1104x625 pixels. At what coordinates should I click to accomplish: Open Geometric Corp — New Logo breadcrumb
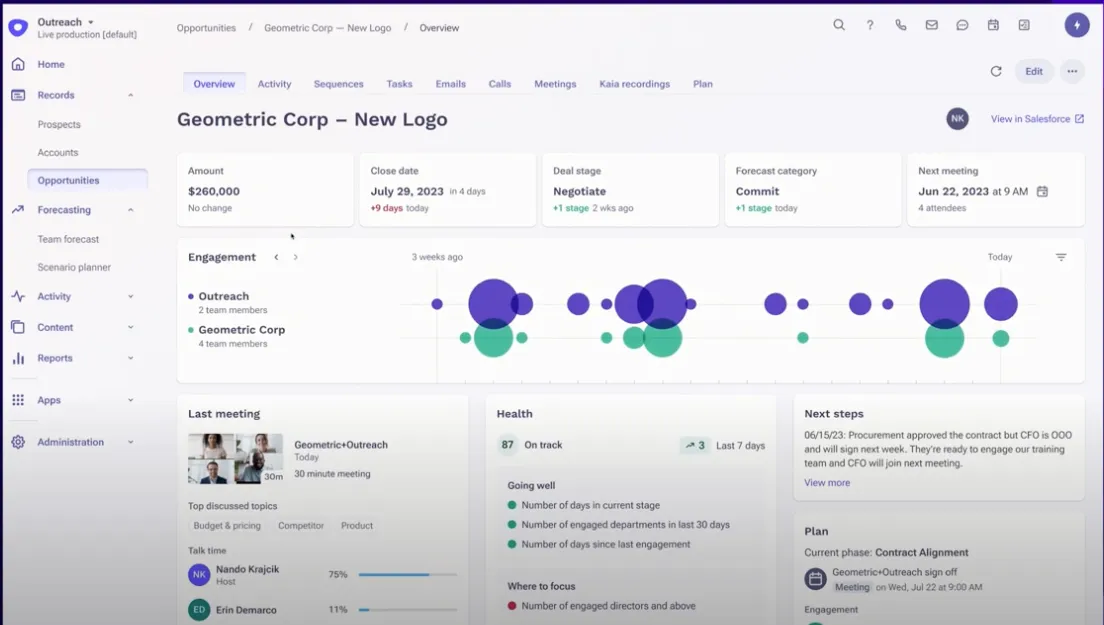pyautogui.click(x=327, y=28)
